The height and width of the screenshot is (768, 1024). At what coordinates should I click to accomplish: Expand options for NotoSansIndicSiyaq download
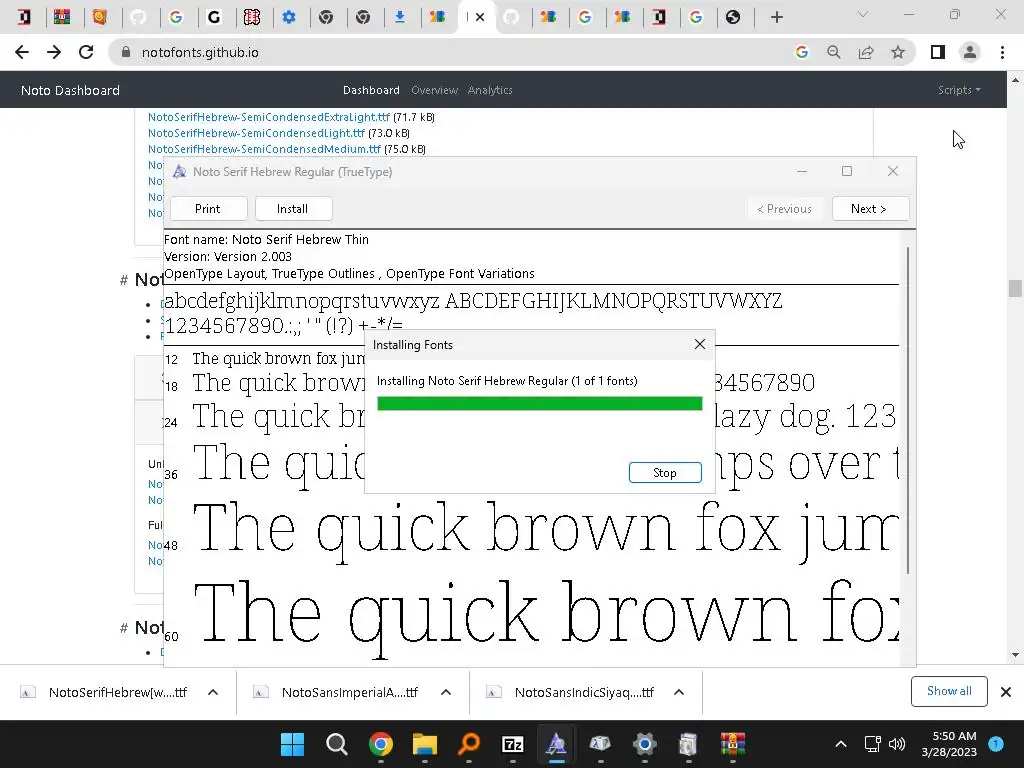tap(679, 692)
